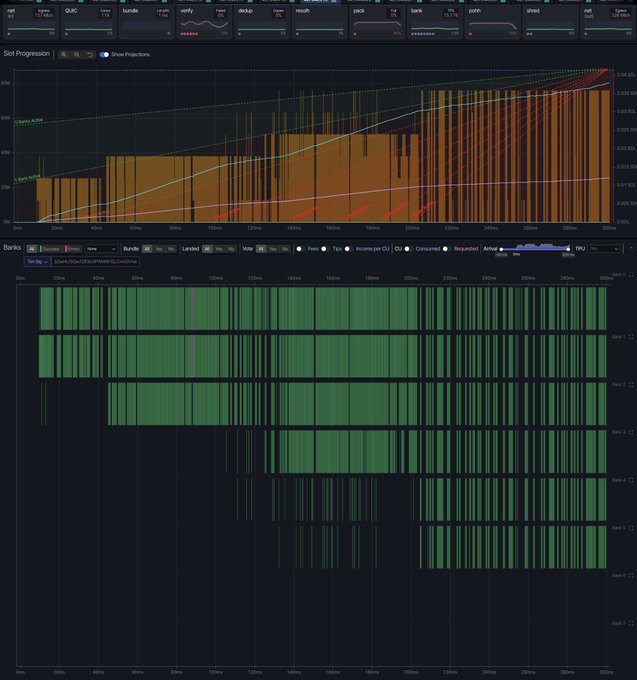
Task: Open the None dropdown in Banks filters
Action: point(101,249)
